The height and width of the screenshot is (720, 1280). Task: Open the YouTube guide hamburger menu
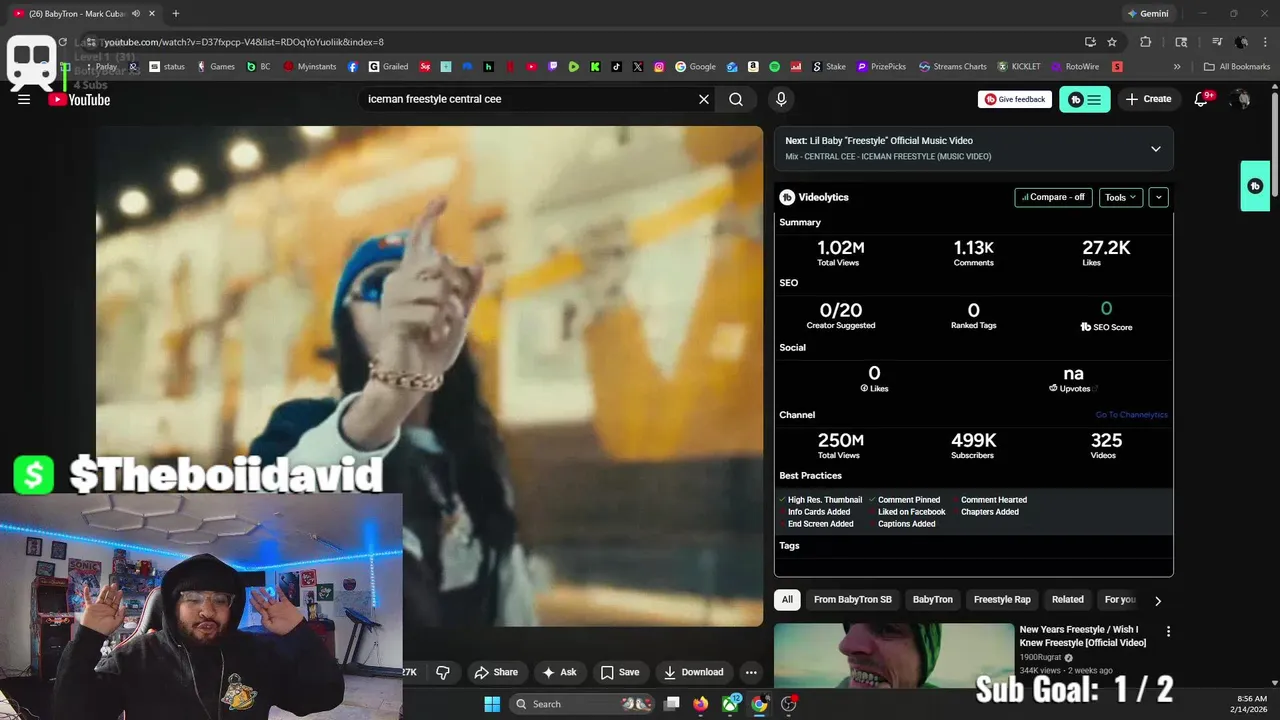(24, 99)
